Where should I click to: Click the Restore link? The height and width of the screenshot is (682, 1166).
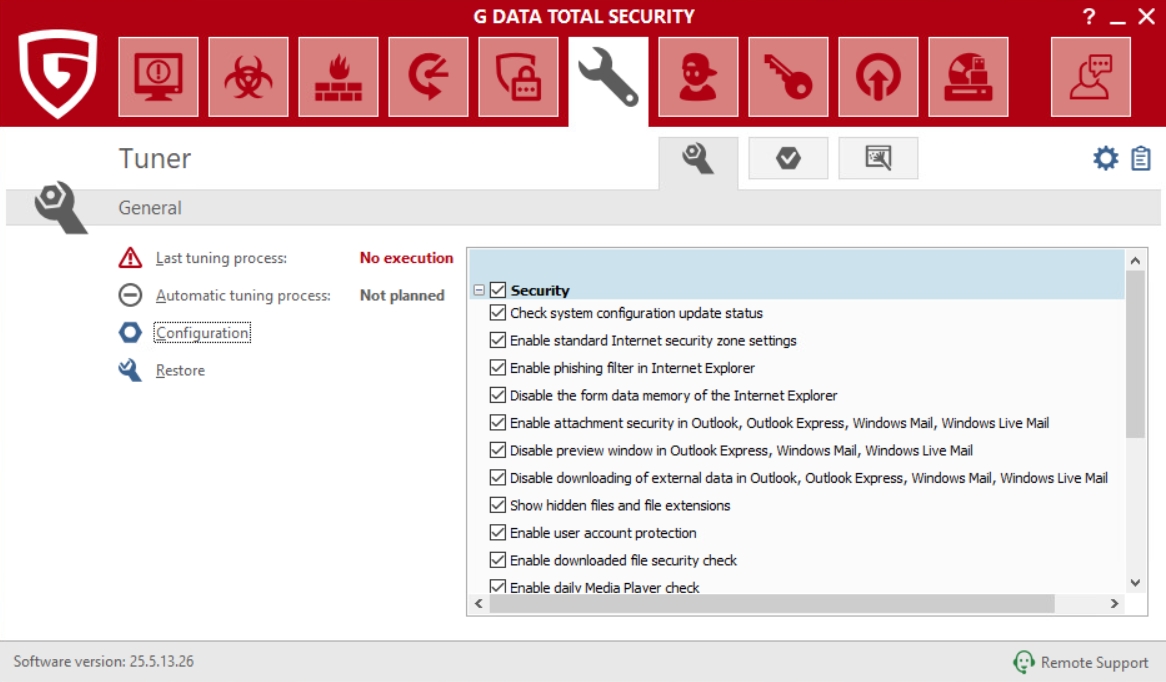180,370
